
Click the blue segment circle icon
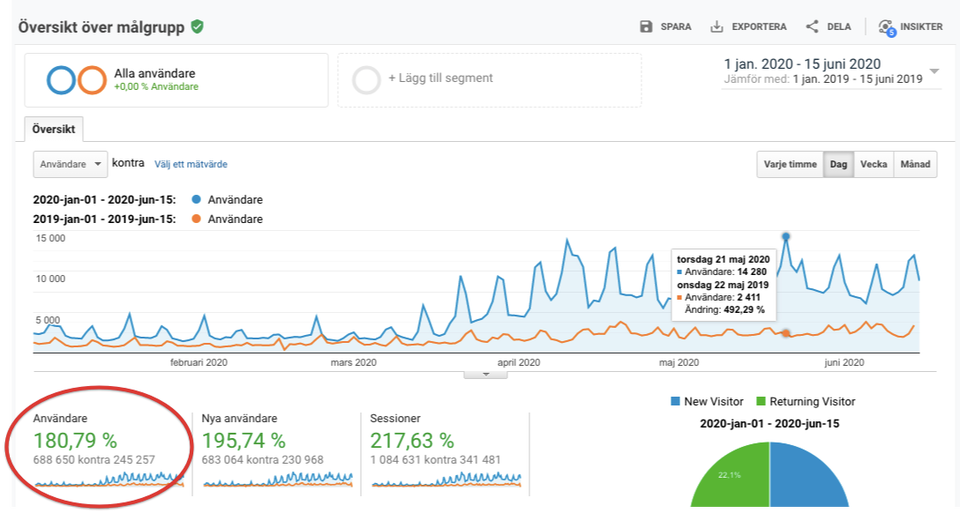[61, 80]
